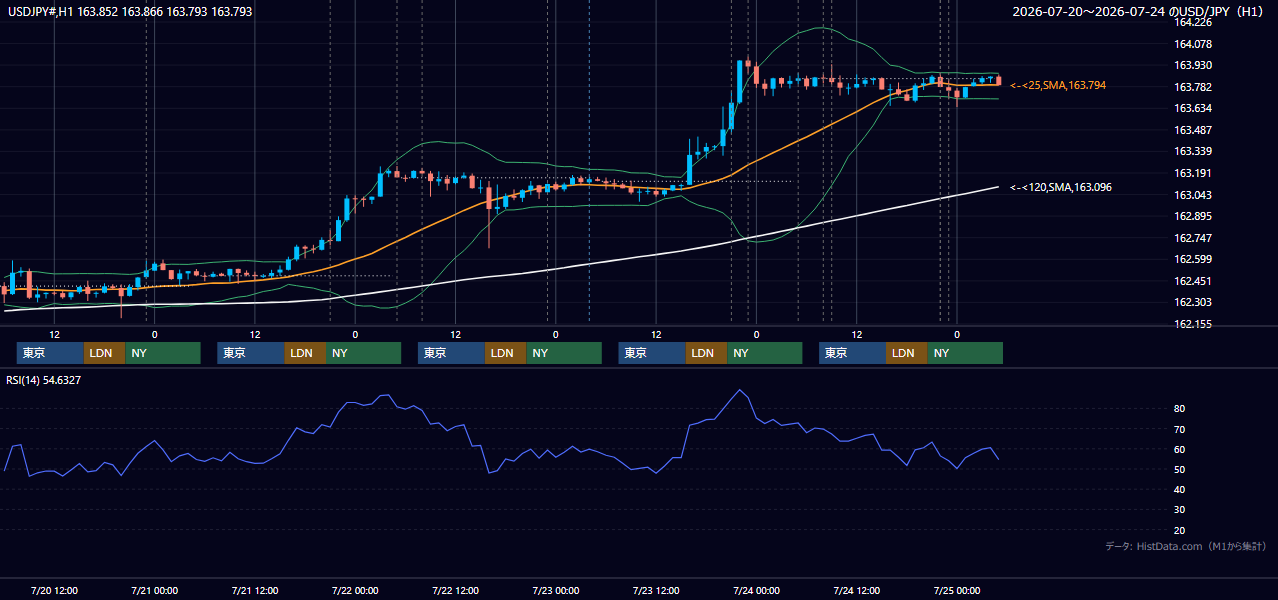This screenshot has height=600, width=1278.
Task: Select the 7/21 00:00 time axis label
Action: click(x=154, y=590)
